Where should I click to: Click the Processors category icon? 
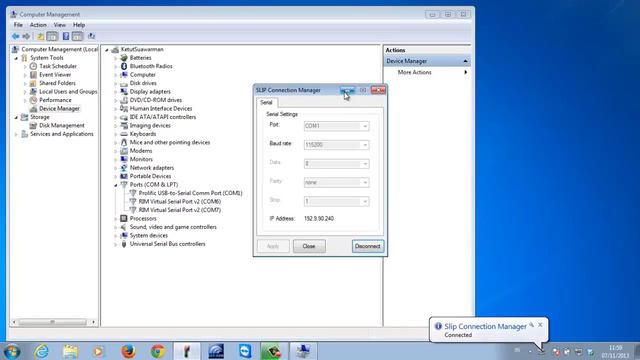tap(124, 218)
